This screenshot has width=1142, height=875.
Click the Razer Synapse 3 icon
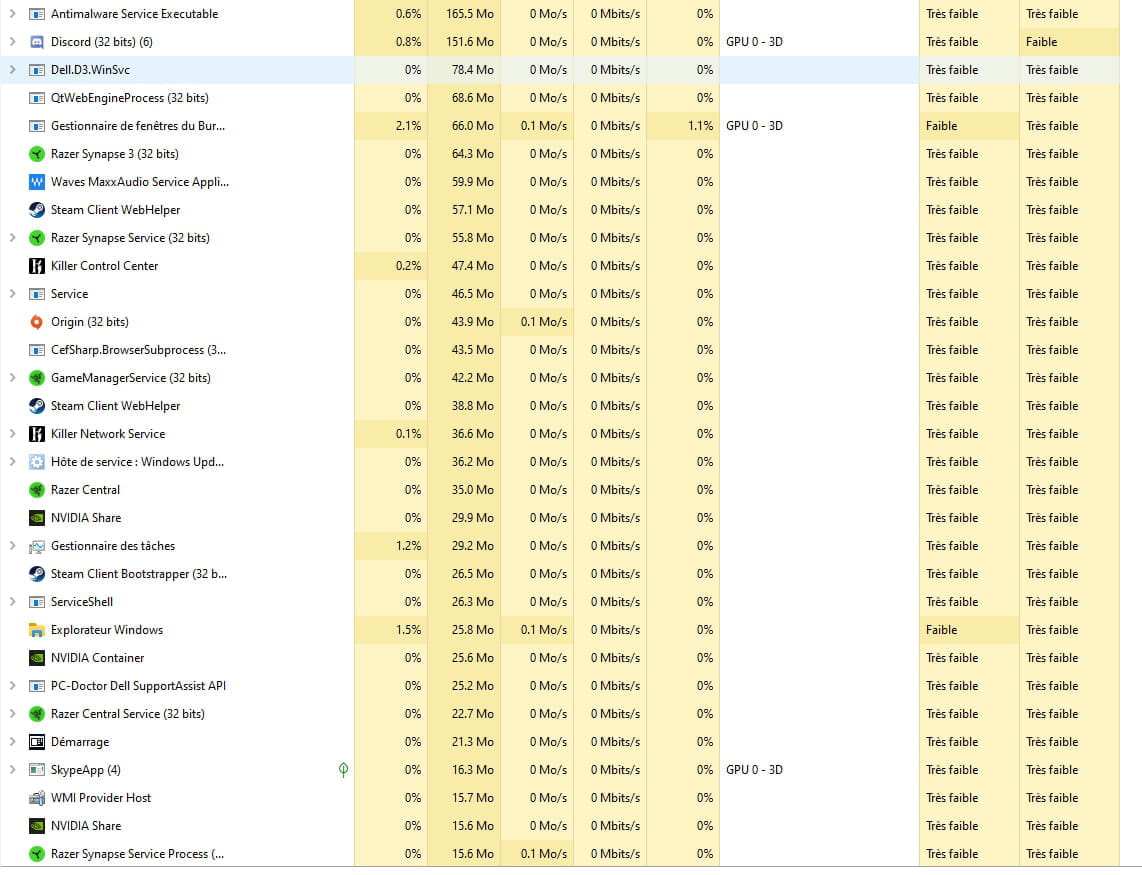click(x=37, y=154)
